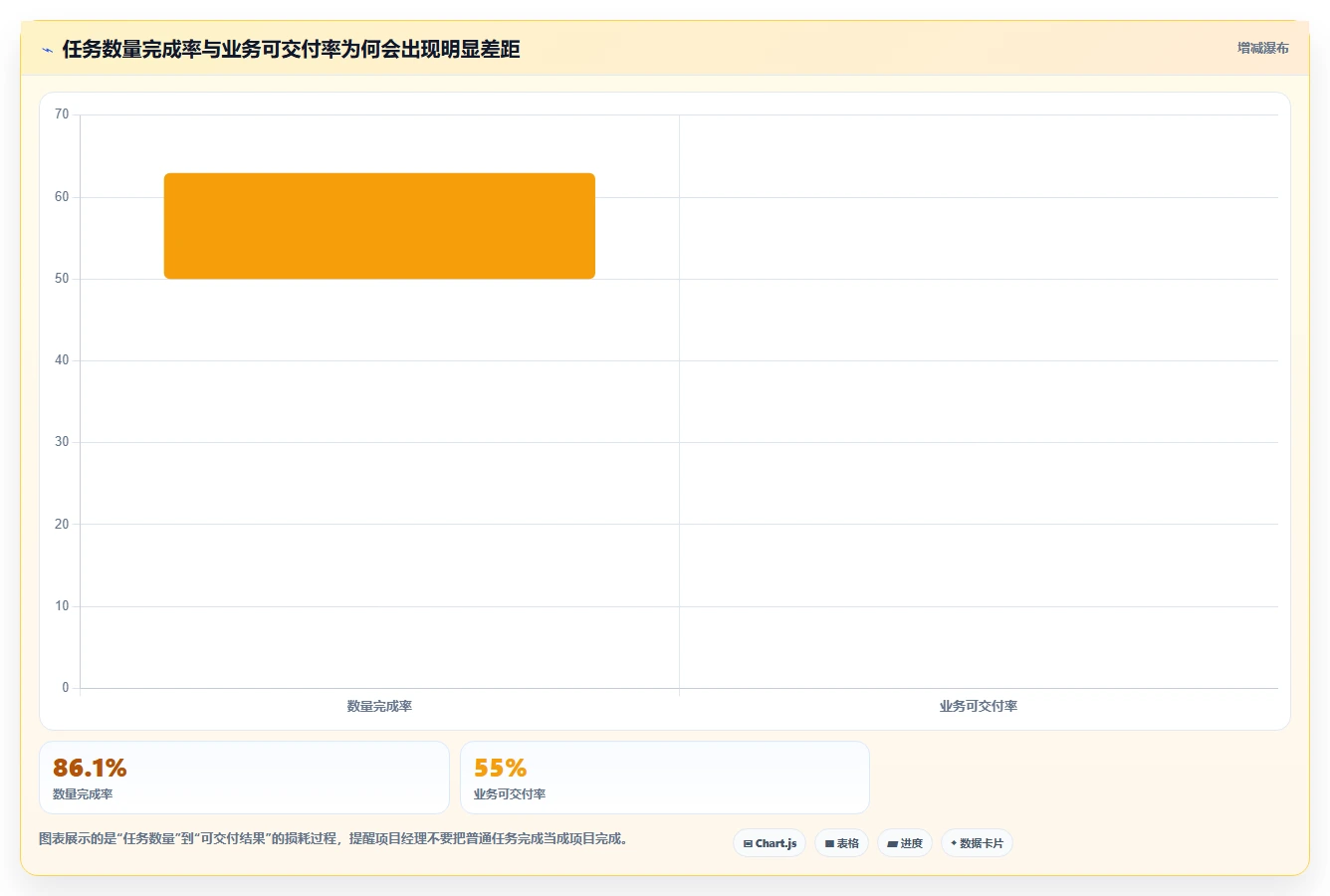Click the y-axis value 40

pyautogui.click(x=62, y=360)
